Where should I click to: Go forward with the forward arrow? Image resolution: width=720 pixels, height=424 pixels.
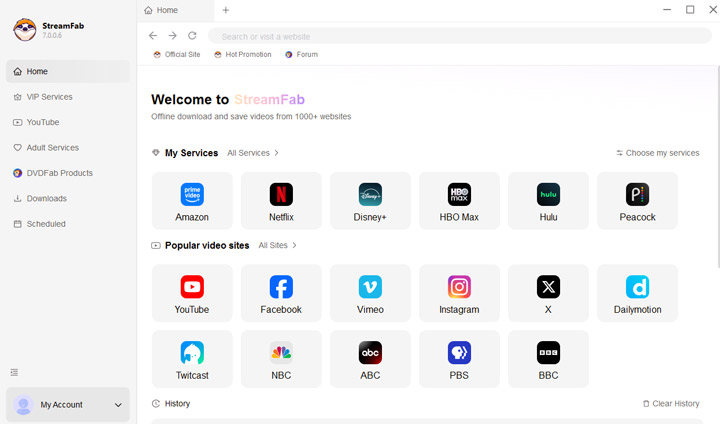pos(173,35)
